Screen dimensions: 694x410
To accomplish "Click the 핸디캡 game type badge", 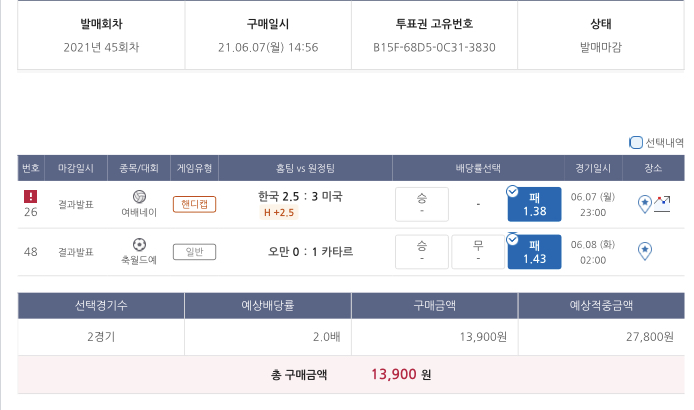I will (x=194, y=204).
